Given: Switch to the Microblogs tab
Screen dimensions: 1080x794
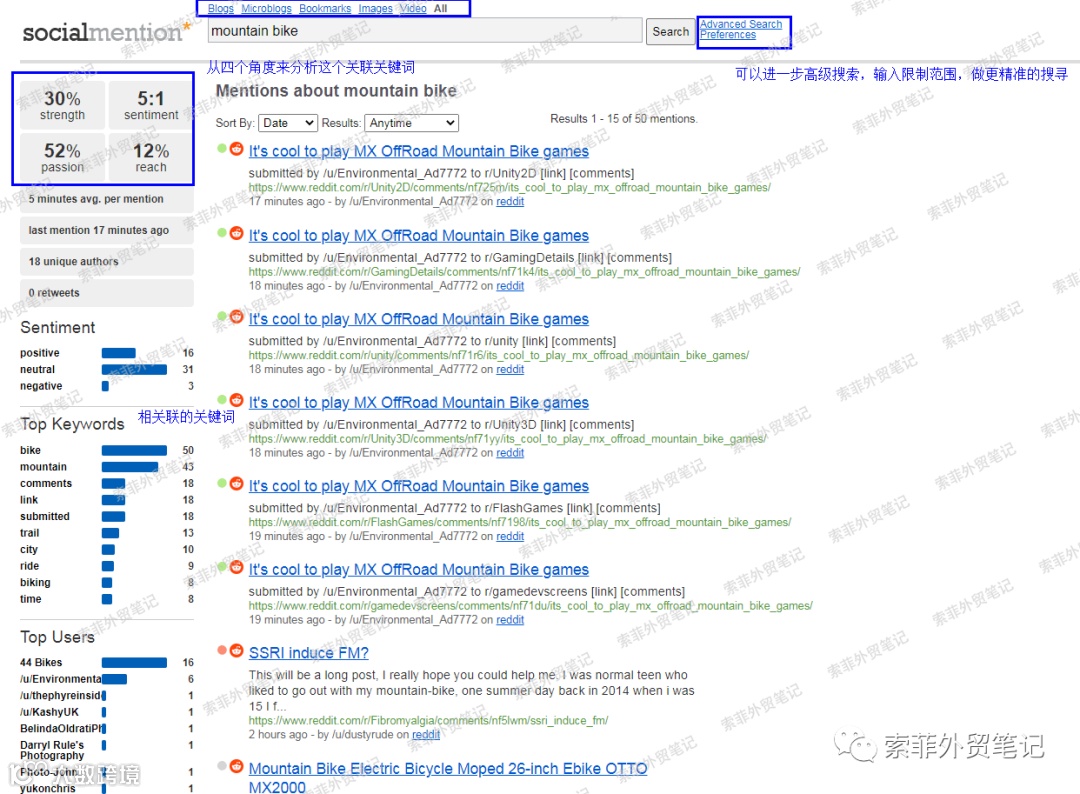Looking at the screenshot, I should click(266, 8).
